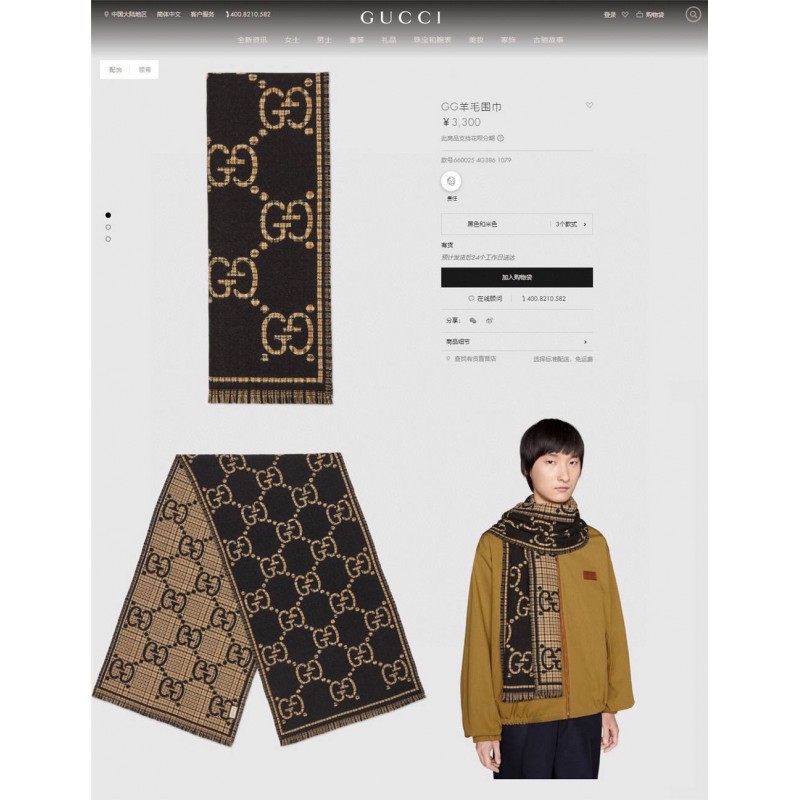
Task: Open the search magnifier icon
Action: [x=692, y=14]
